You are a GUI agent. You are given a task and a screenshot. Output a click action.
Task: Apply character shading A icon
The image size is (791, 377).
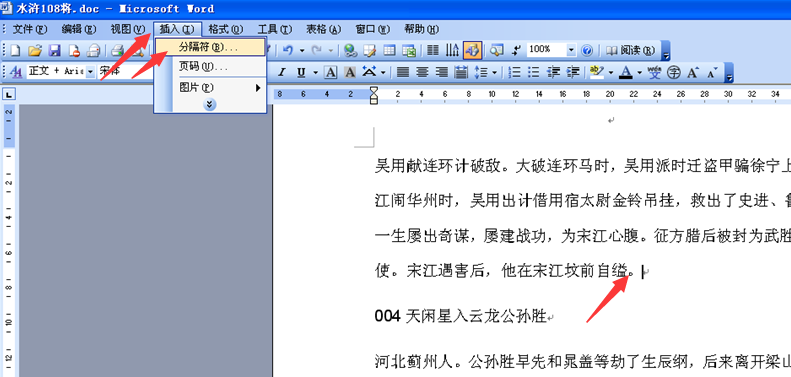350,72
